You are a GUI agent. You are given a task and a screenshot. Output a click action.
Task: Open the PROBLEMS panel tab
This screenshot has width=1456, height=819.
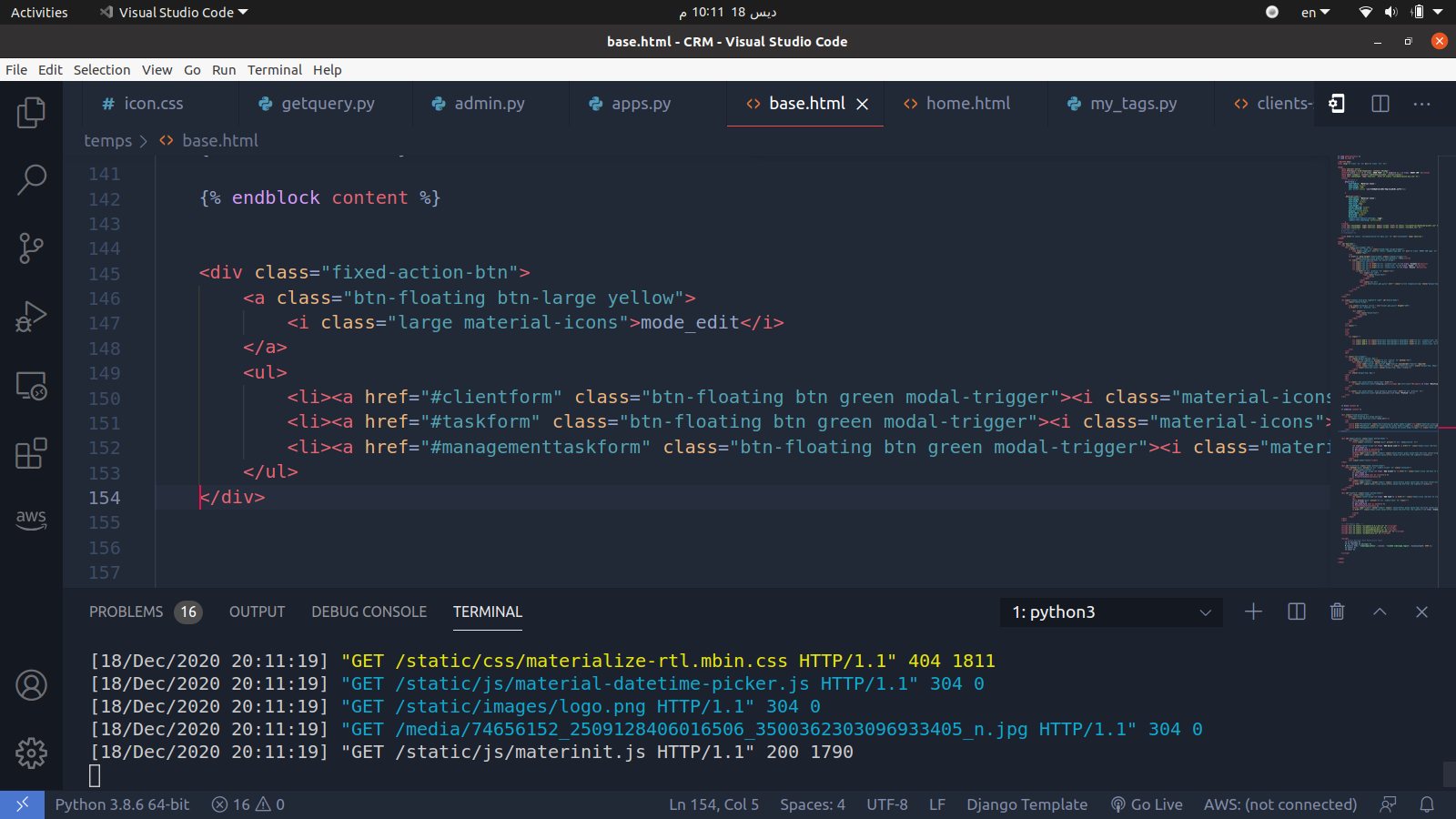click(145, 612)
